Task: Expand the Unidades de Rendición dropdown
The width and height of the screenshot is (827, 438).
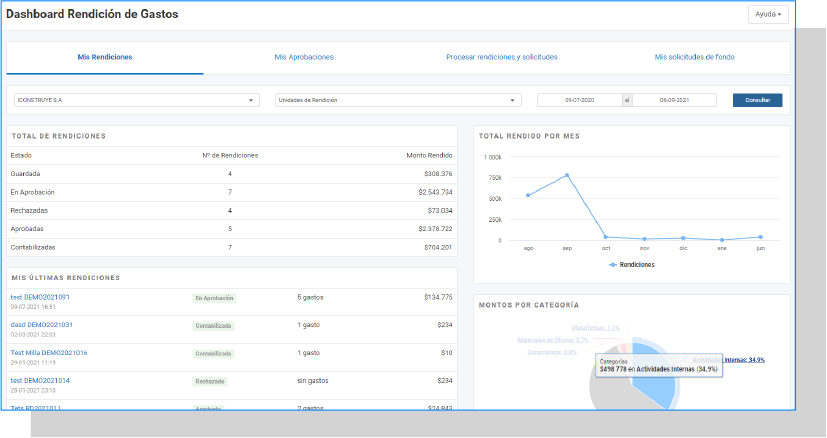Action: [x=398, y=100]
